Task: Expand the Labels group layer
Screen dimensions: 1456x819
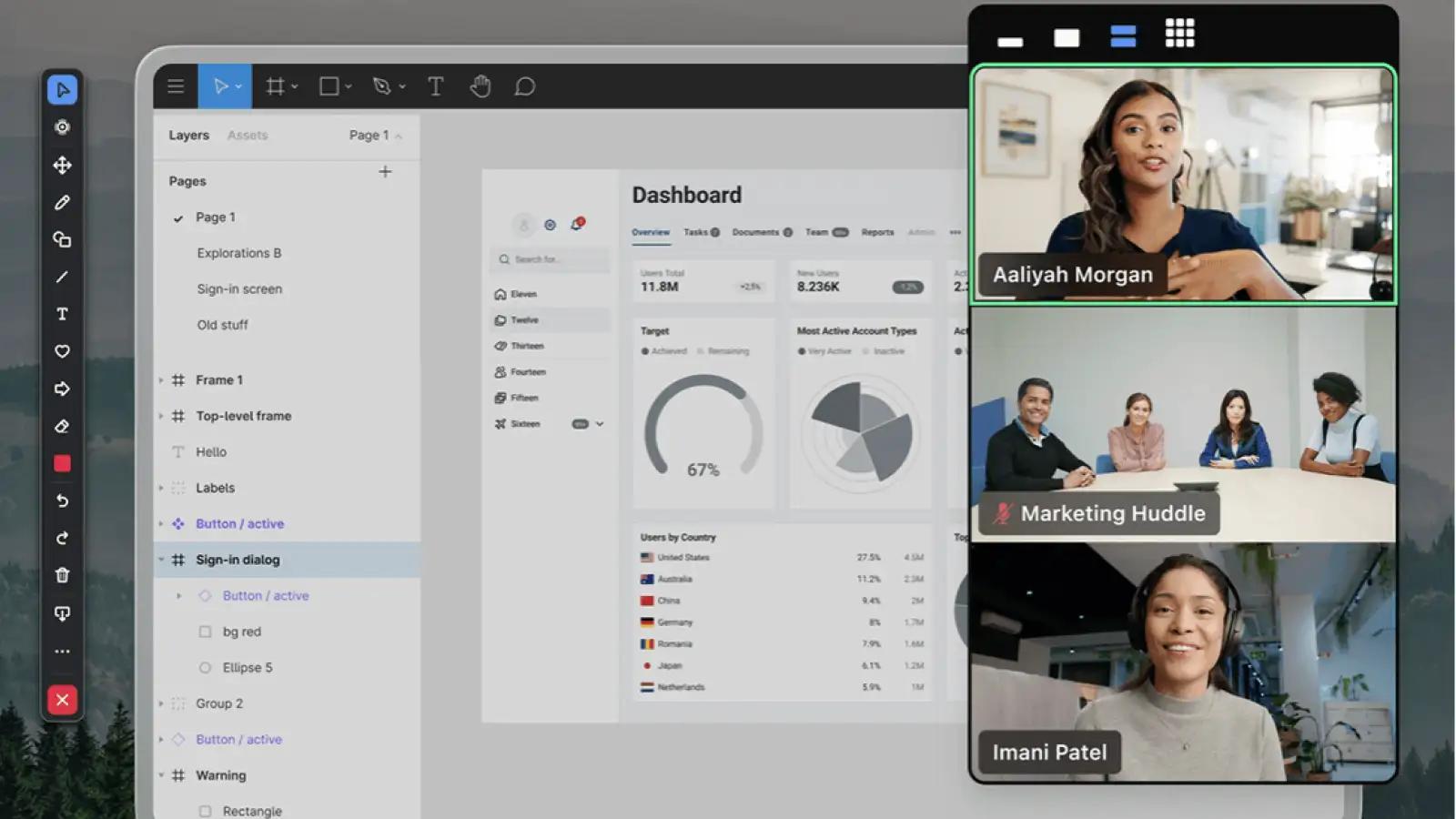Action: pyautogui.click(x=162, y=488)
